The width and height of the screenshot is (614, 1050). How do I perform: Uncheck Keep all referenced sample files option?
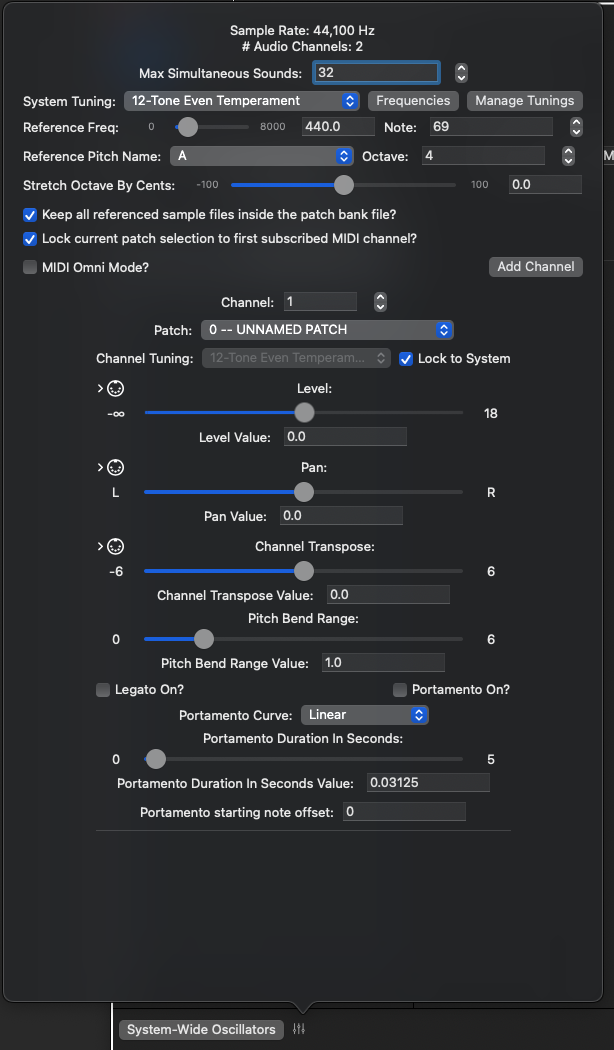point(29,215)
